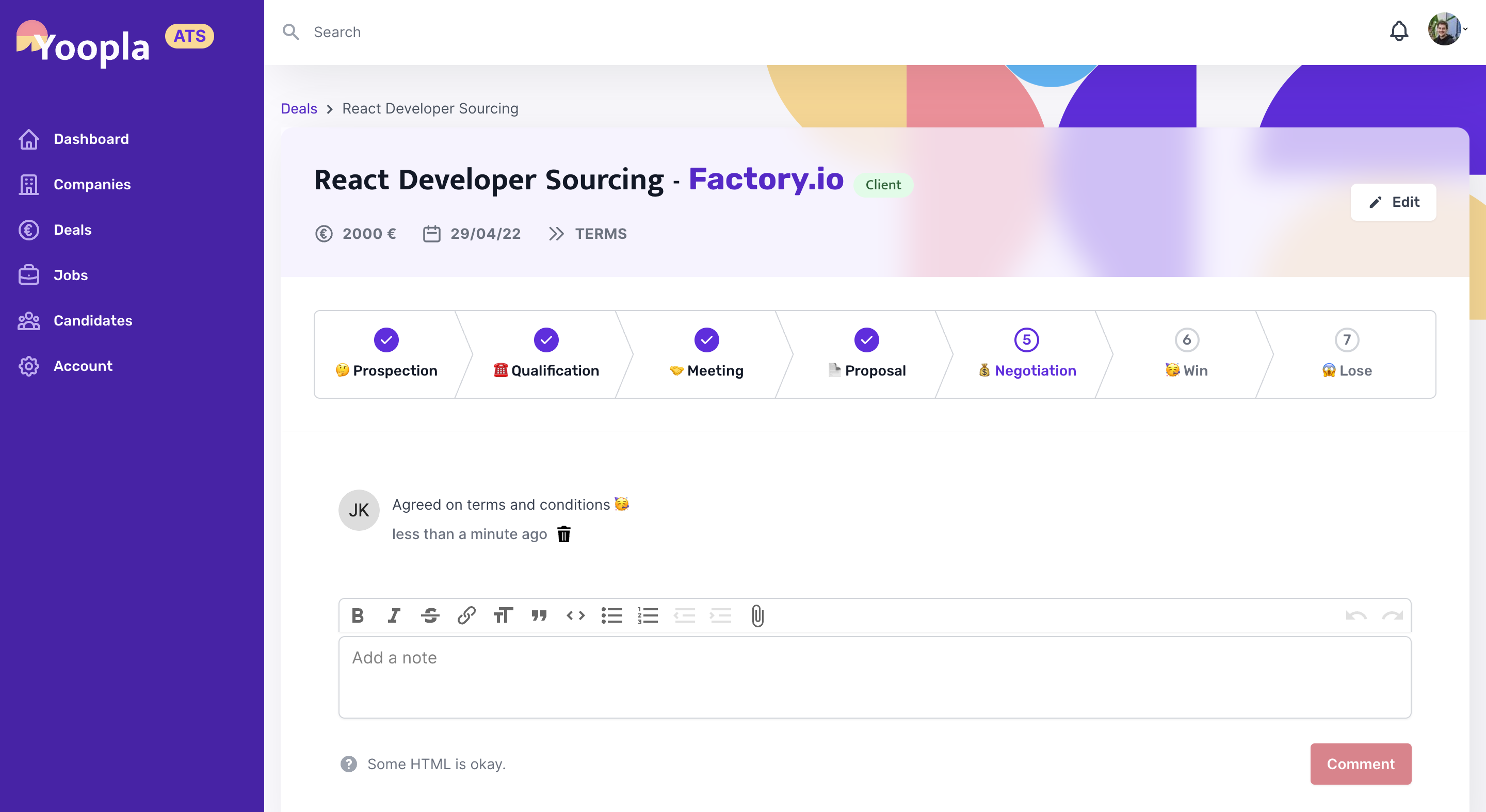
Task: Insert a link in the note
Action: [x=466, y=616]
